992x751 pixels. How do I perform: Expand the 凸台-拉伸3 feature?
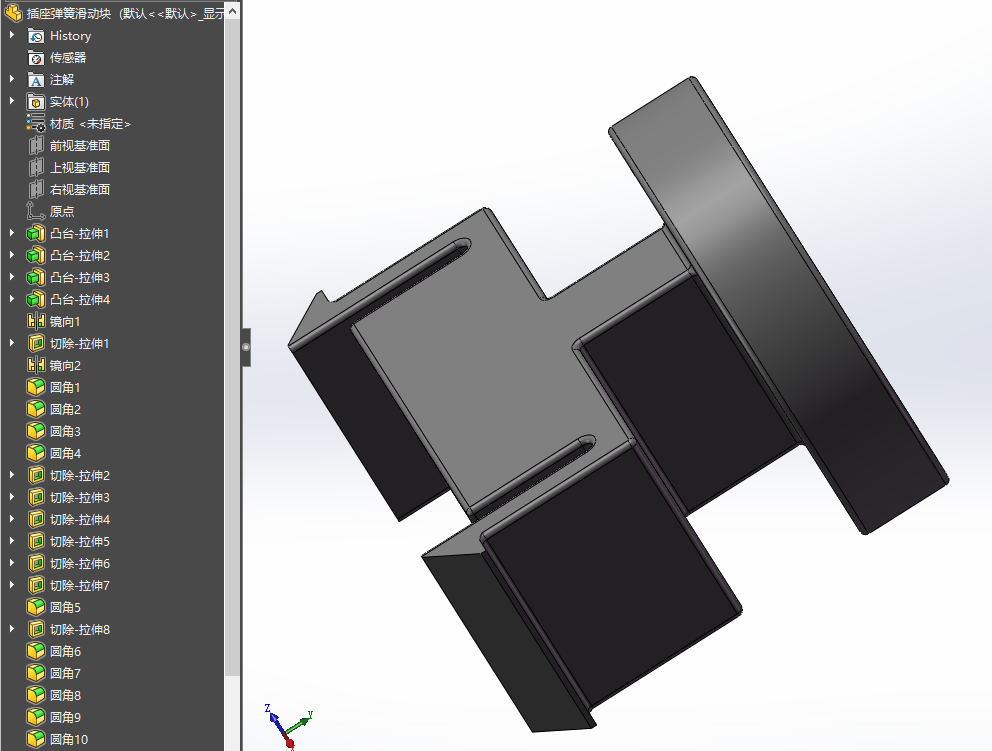click(11, 277)
